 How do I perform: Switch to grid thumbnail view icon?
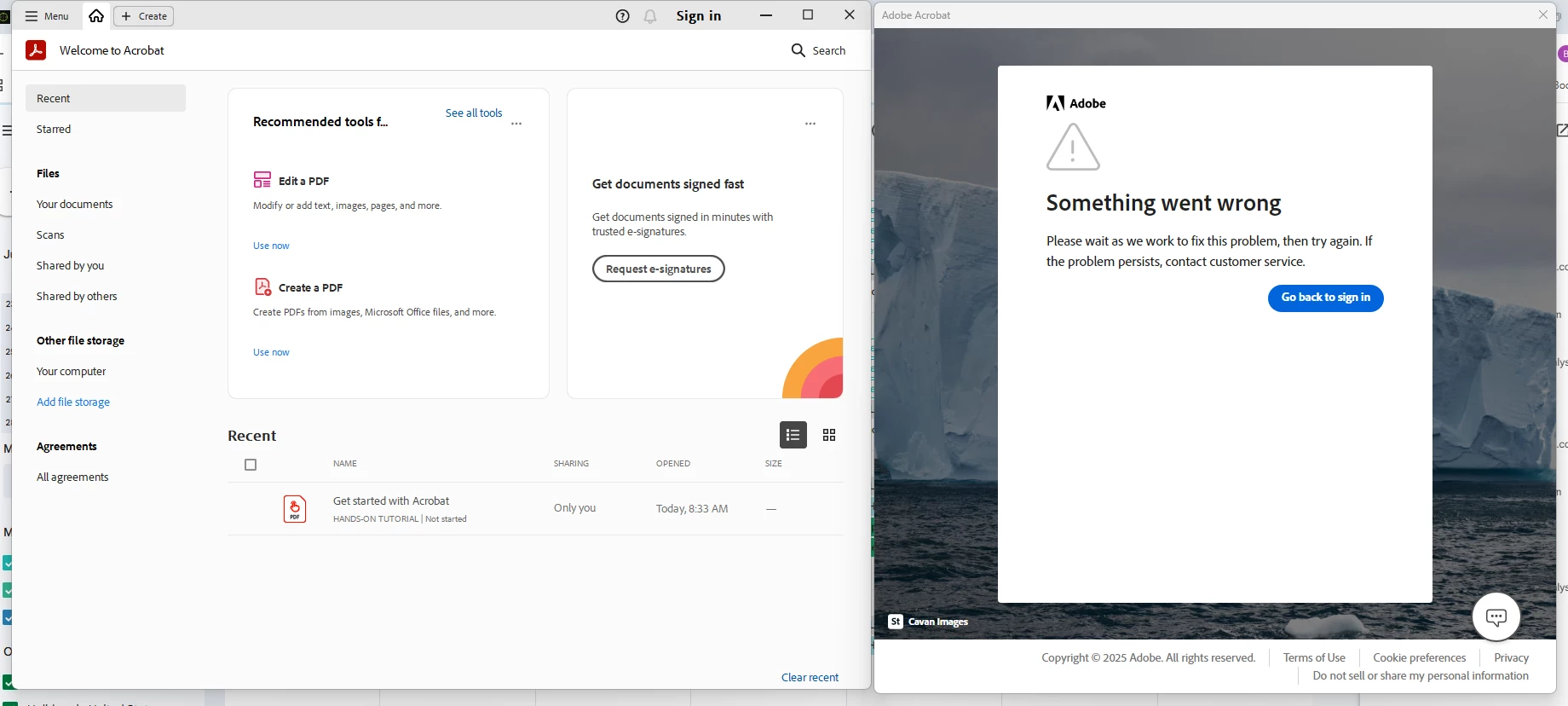pyautogui.click(x=829, y=435)
